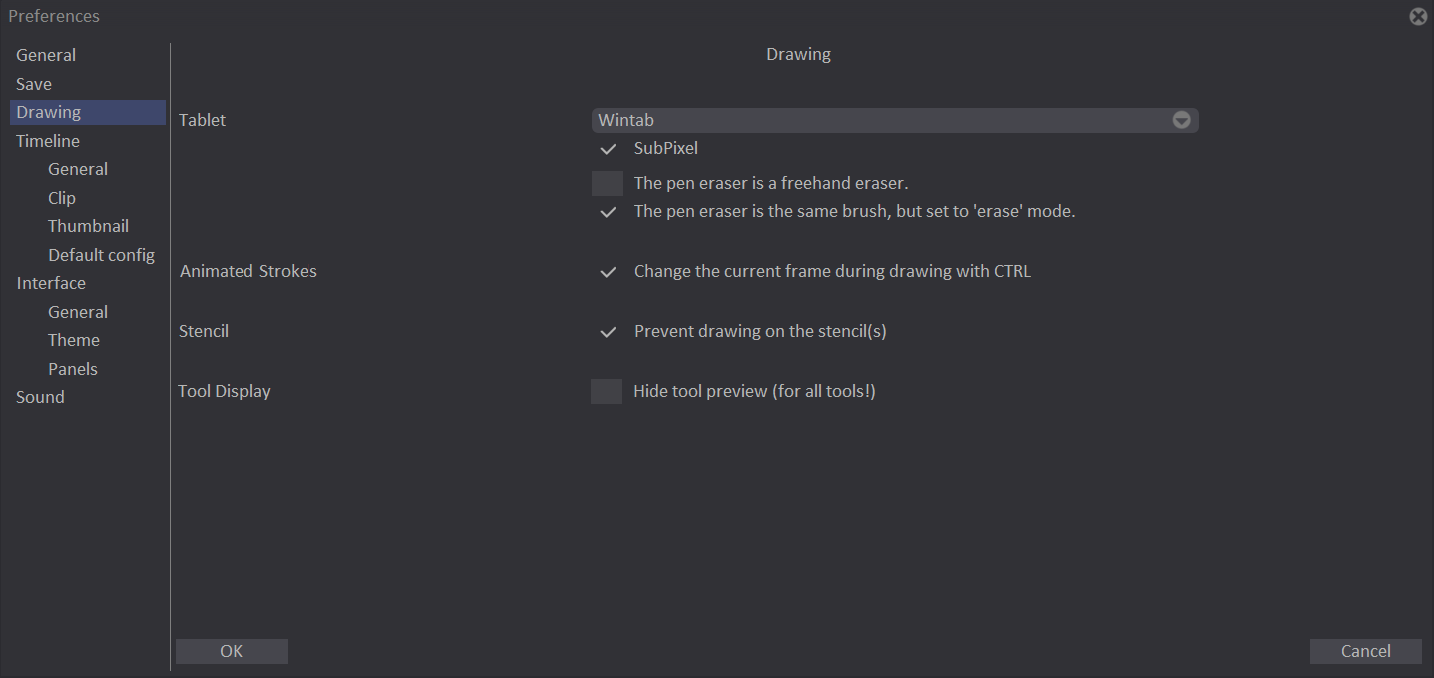Image resolution: width=1434 pixels, height=678 pixels.
Task: Select Thumbnail under Timeline
Action: point(88,225)
